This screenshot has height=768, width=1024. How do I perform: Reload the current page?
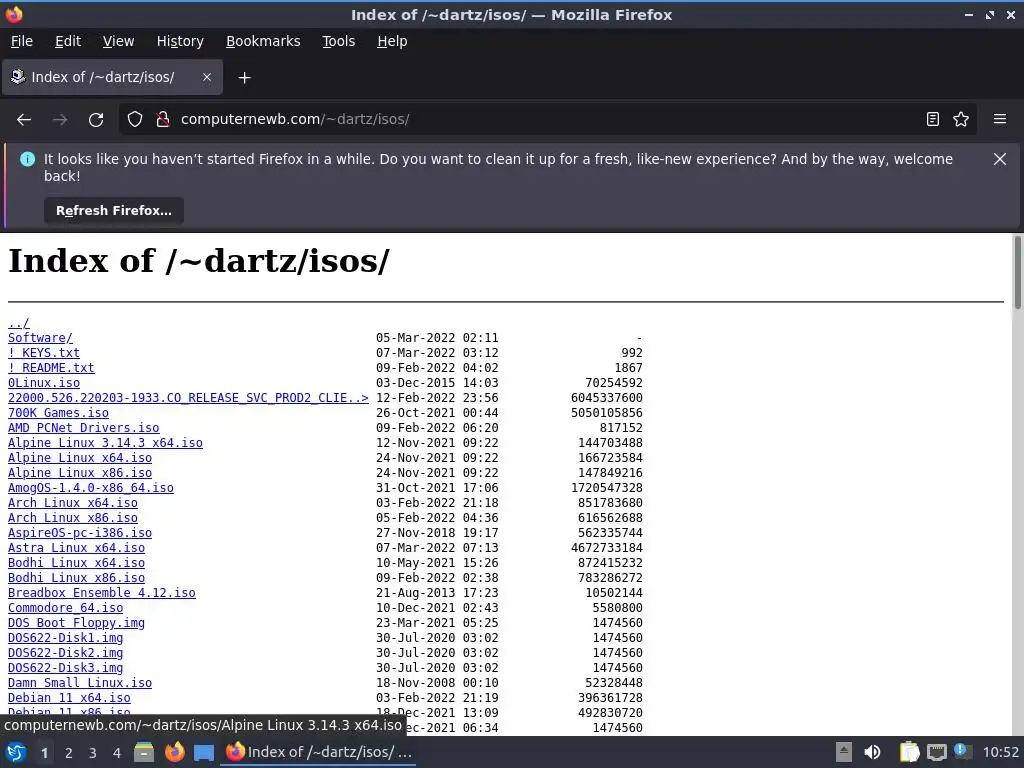click(96, 120)
